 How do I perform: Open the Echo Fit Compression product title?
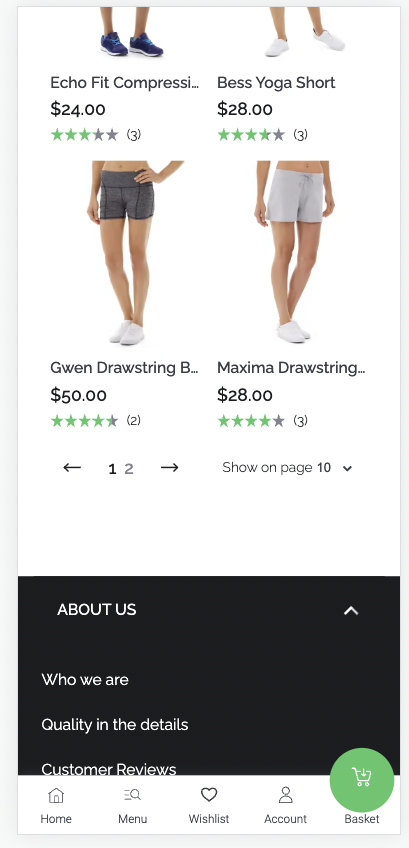pos(124,83)
